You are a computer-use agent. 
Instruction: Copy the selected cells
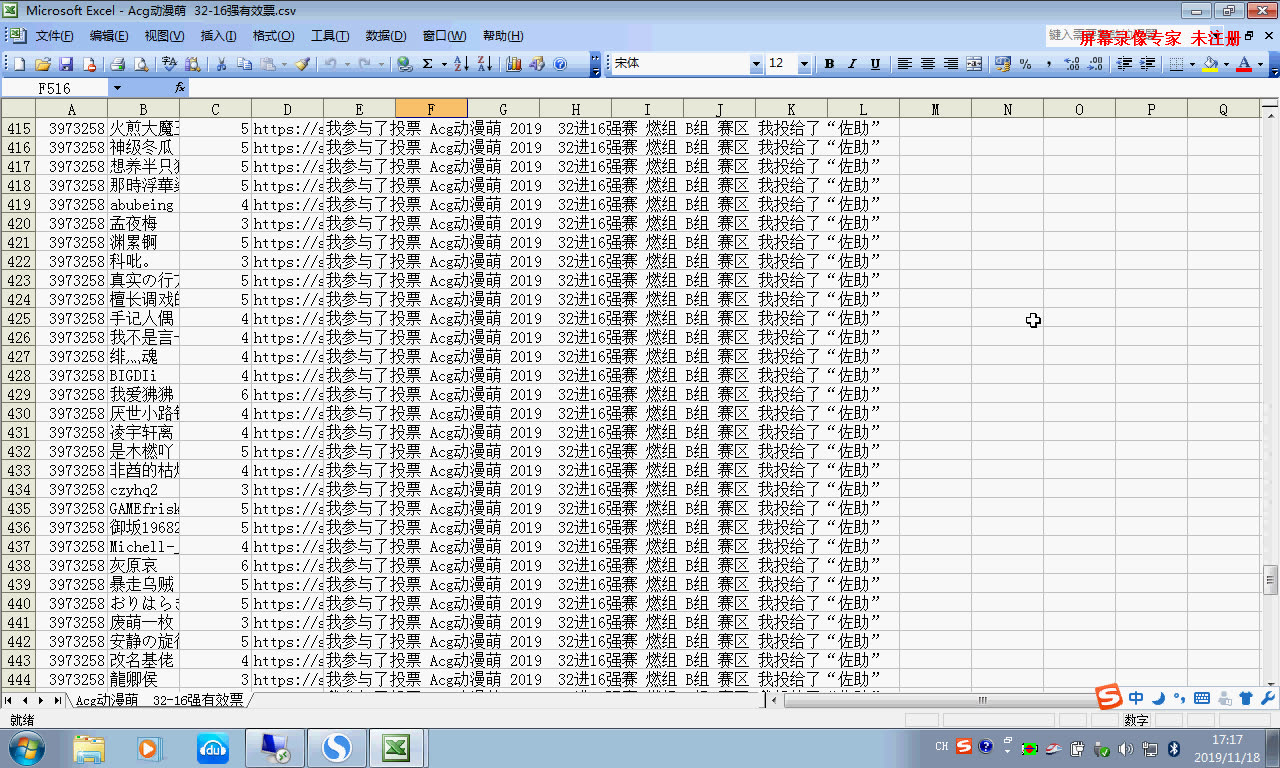pos(245,64)
